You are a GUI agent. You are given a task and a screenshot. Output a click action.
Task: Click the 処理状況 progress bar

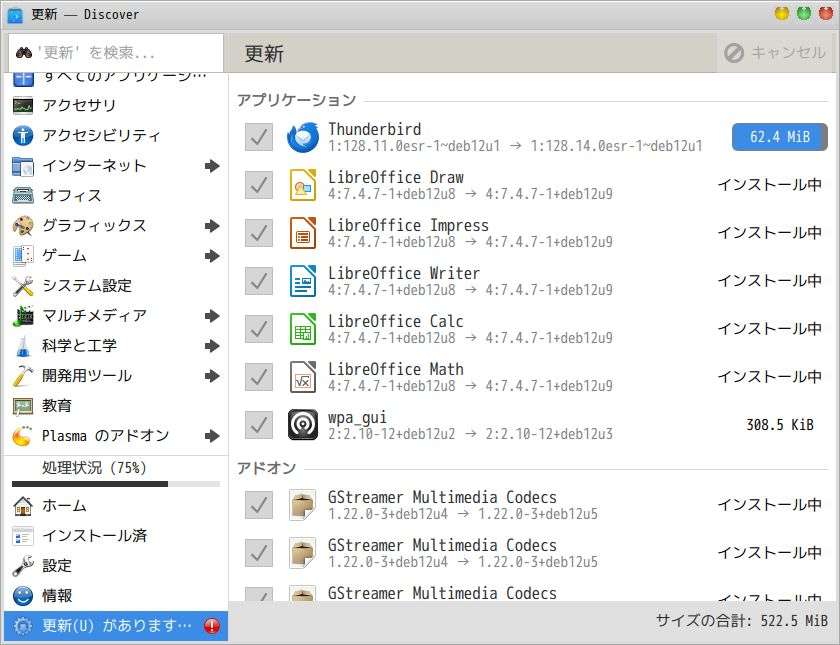tap(116, 484)
